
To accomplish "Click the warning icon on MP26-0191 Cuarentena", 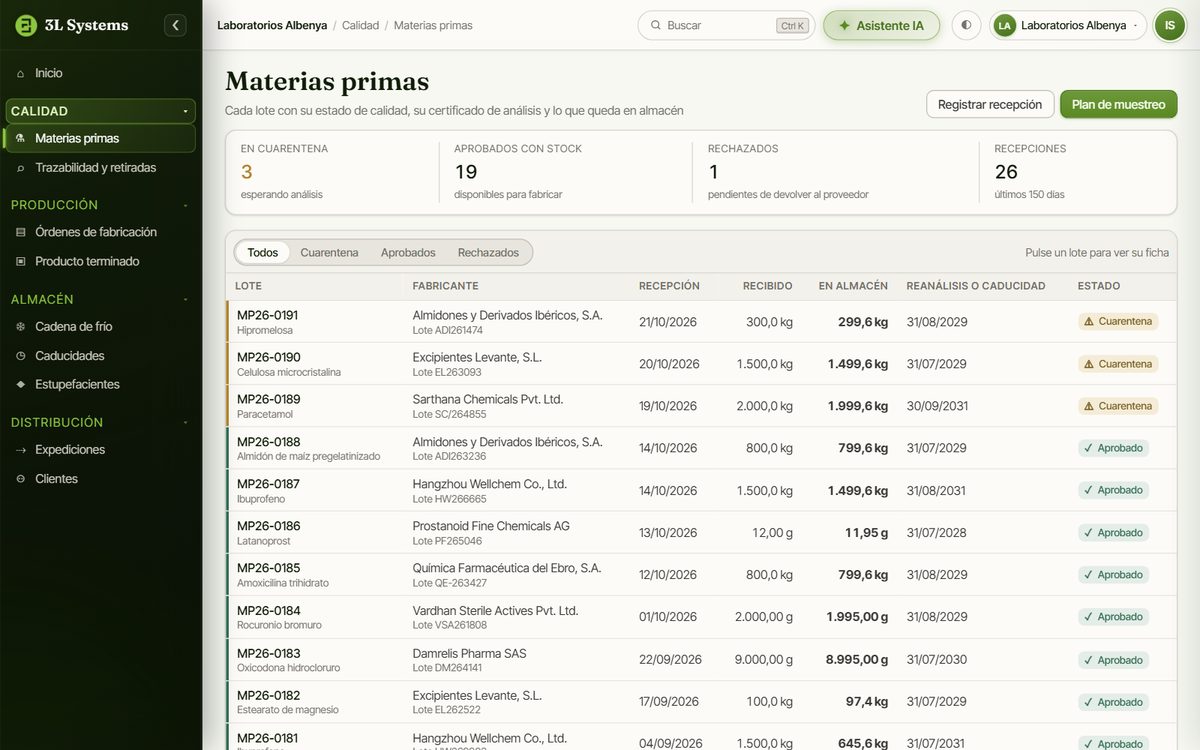I will pyautogui.click(x=1089, y=322).
